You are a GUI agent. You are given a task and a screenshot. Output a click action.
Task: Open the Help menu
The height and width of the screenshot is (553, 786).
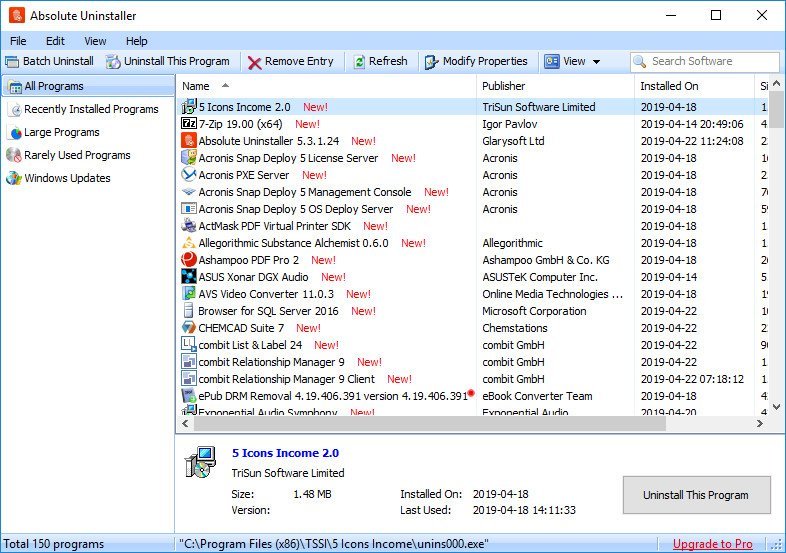(x=136, y=41)
